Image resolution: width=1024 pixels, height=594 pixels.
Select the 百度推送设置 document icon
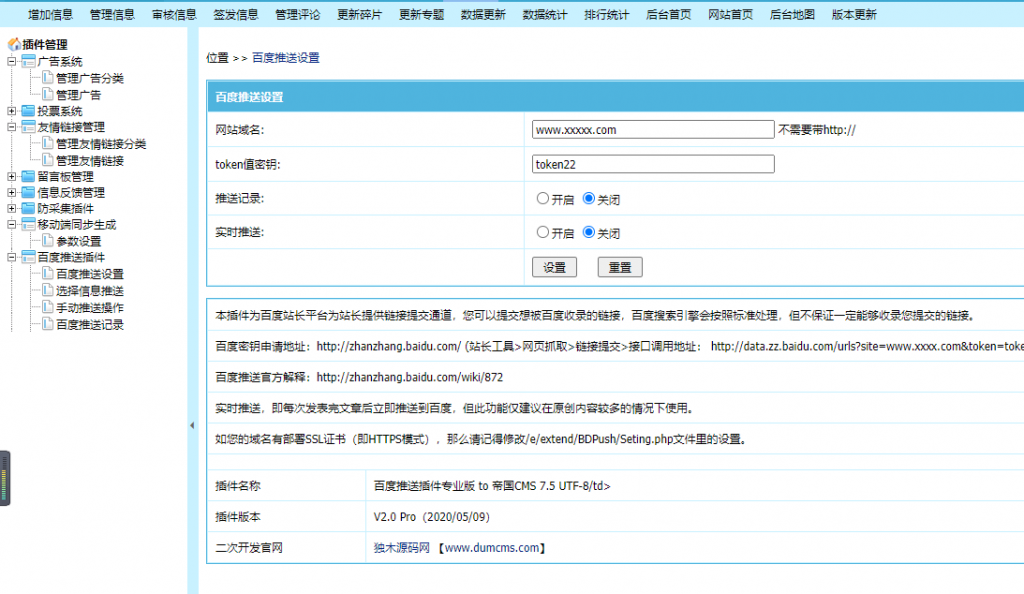[47, 273]
